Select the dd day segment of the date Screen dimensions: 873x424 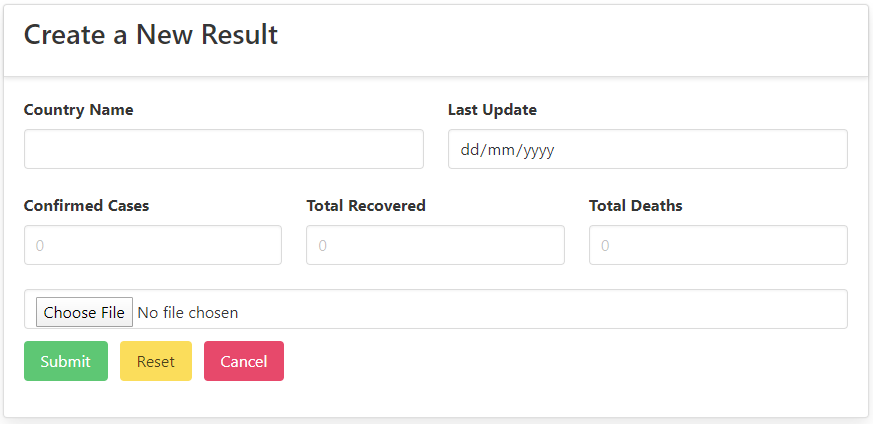coord(470,150)
